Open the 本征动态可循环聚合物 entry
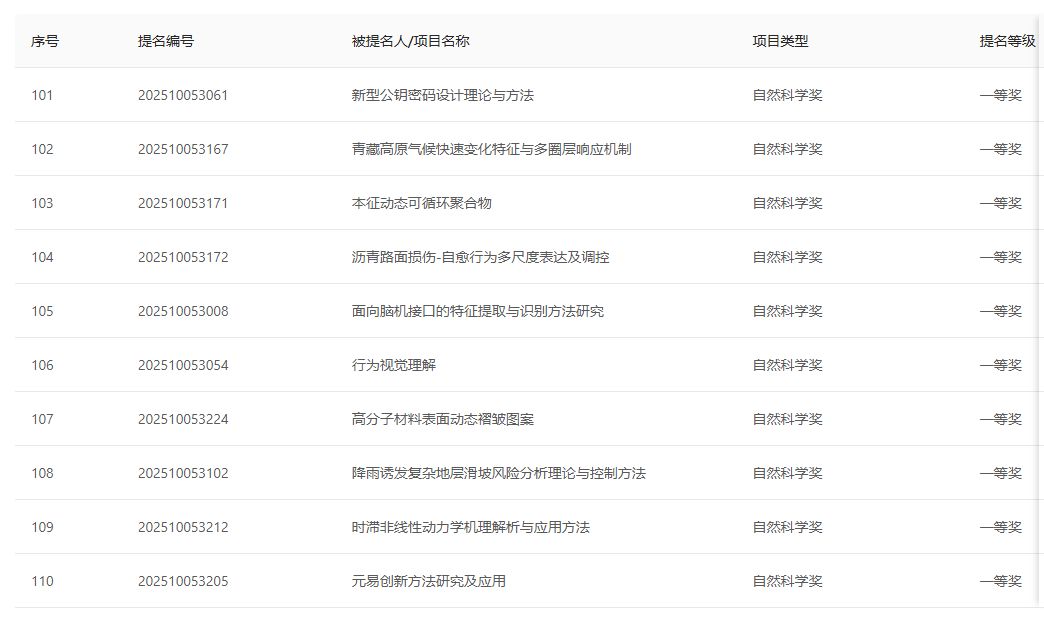The image size is (1044, 617). pyautogui.click(x=421, y=203)
